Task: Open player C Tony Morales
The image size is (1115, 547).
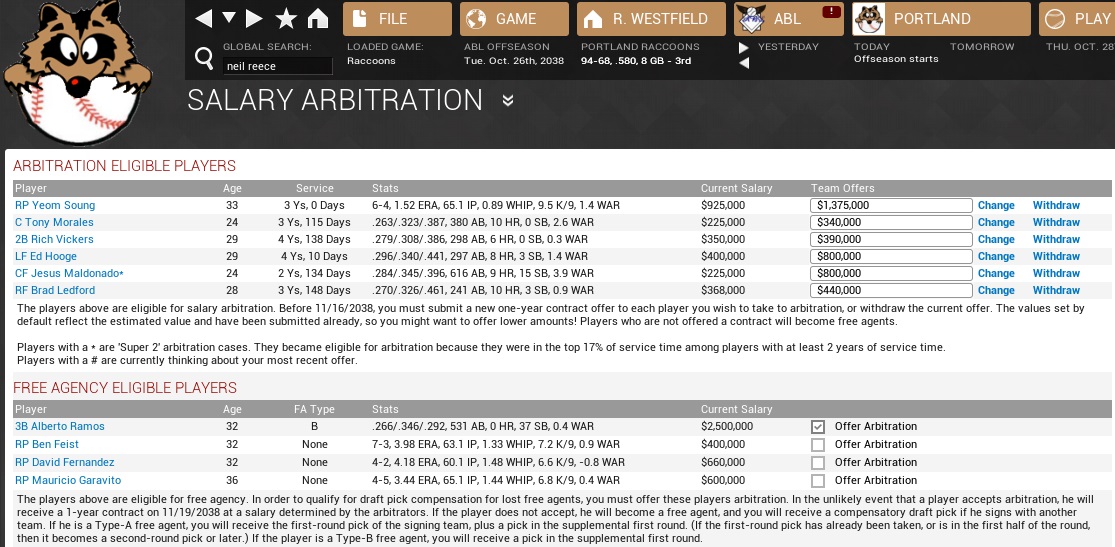Action: tap(53, 222)
